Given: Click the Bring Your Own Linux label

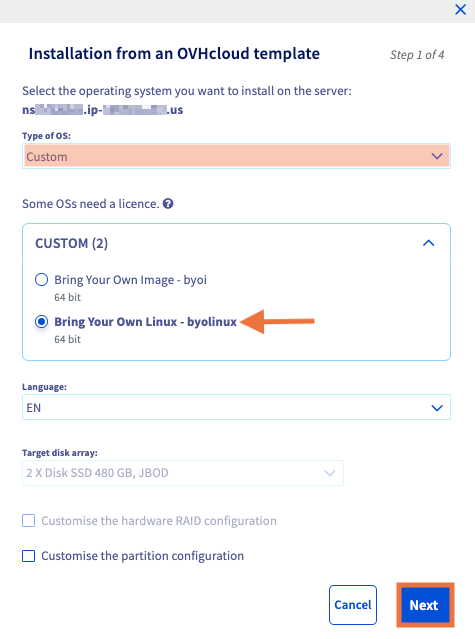Looking at the screenshot, I should pos(145,322).
